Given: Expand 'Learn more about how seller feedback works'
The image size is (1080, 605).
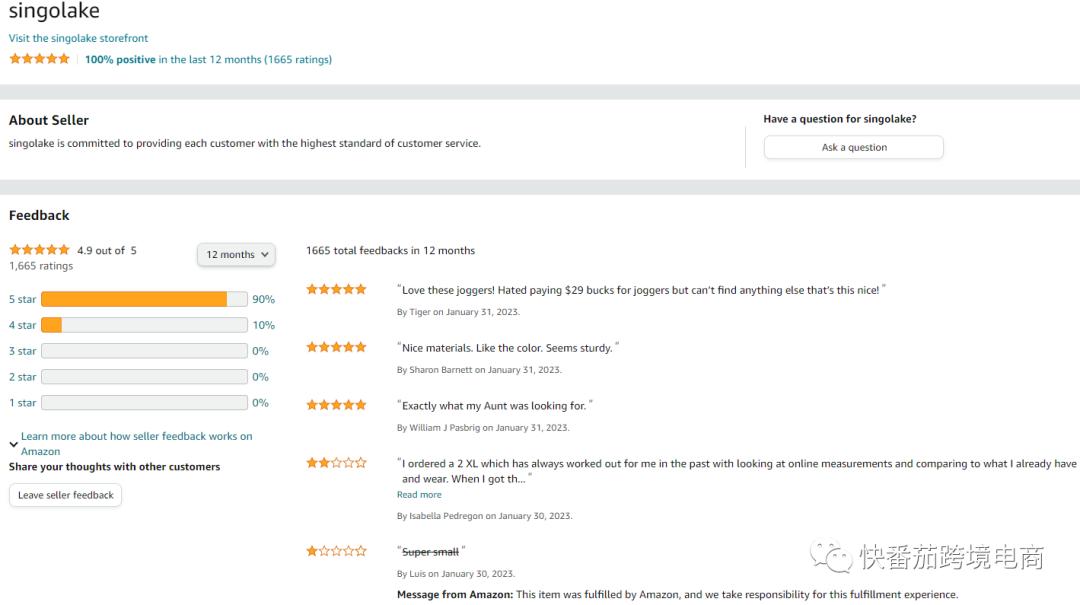Looking at the screenshot, I should 136,437.
